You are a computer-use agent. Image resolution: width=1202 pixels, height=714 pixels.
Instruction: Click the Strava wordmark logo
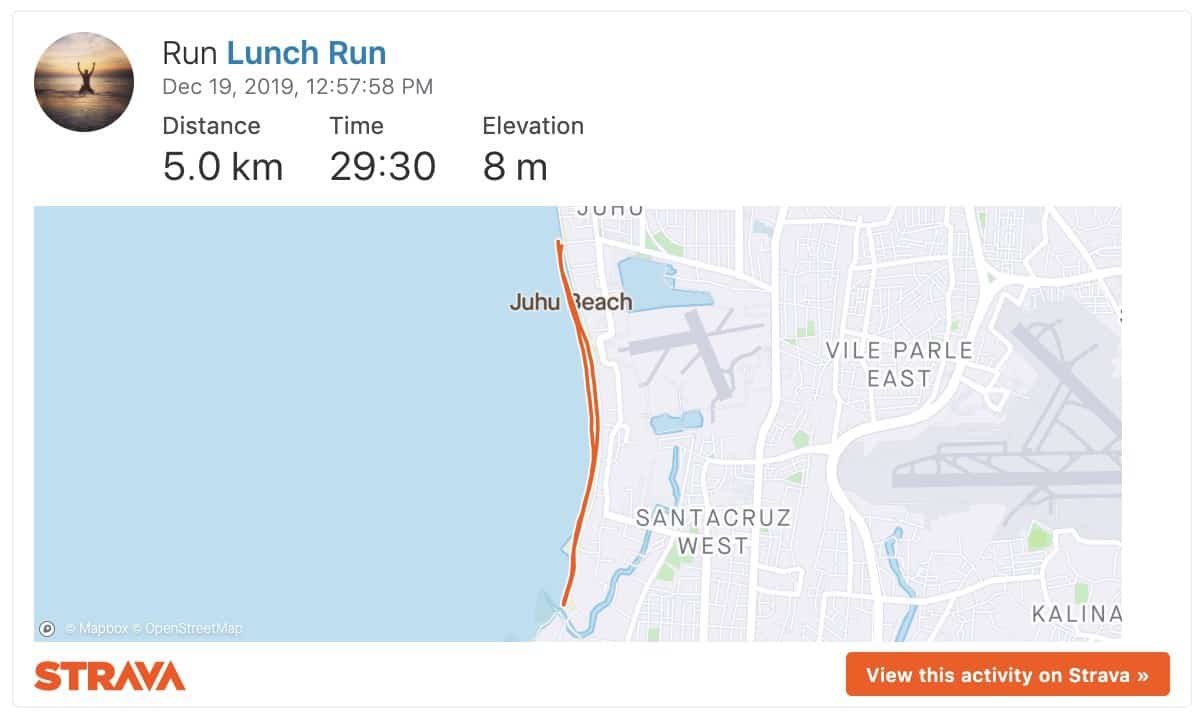tap(107, 676)
